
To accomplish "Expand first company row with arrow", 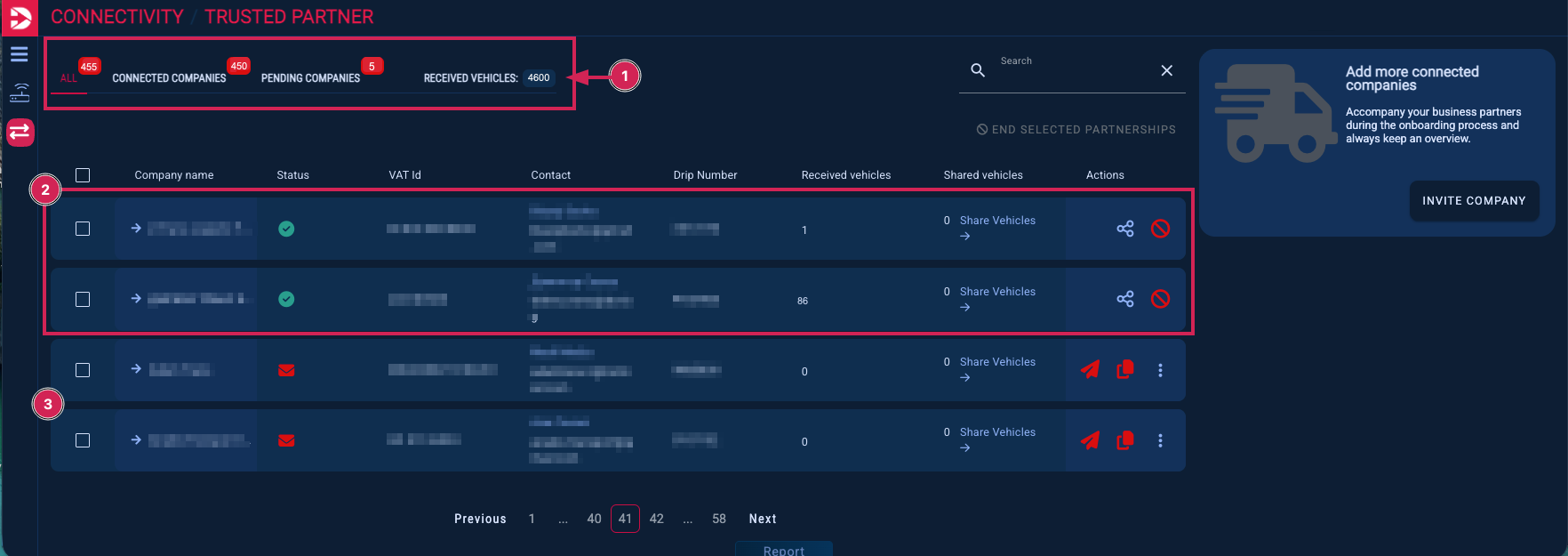I will click(136, 228).
